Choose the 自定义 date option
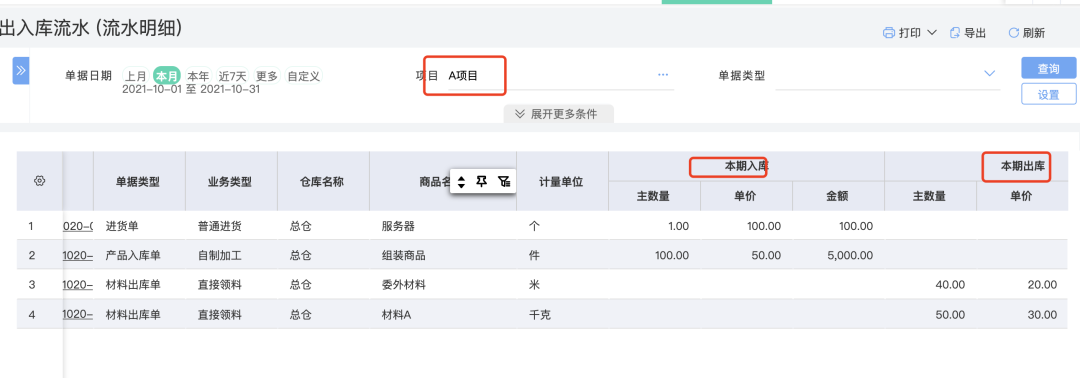 304,75
